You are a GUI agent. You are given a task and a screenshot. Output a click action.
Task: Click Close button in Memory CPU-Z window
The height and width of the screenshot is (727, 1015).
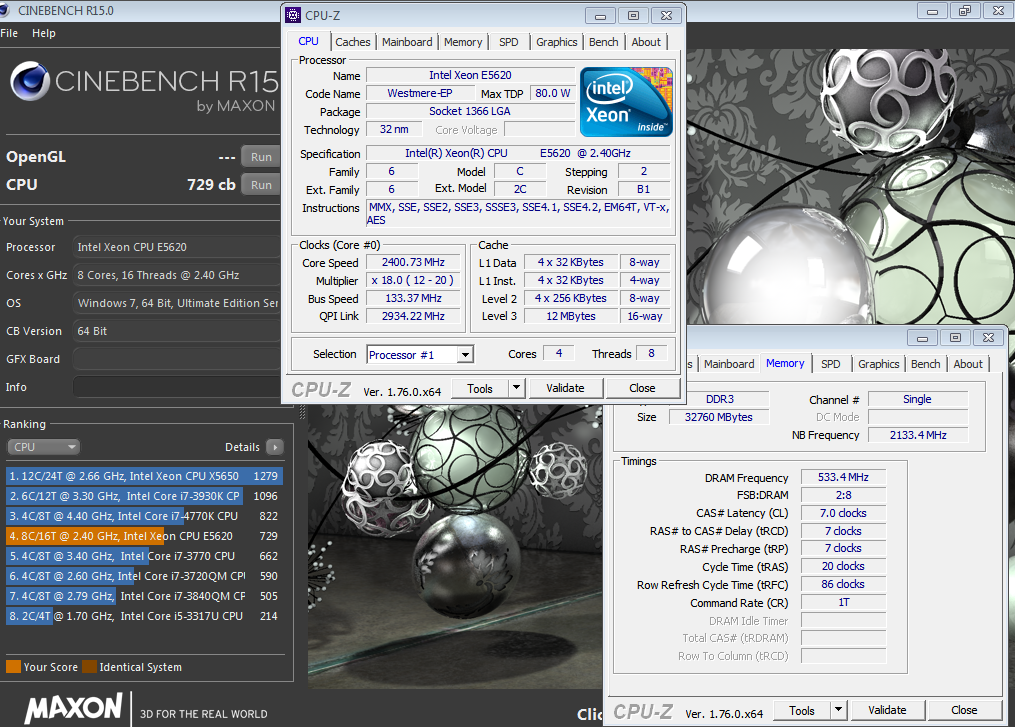tap(964, 710)
